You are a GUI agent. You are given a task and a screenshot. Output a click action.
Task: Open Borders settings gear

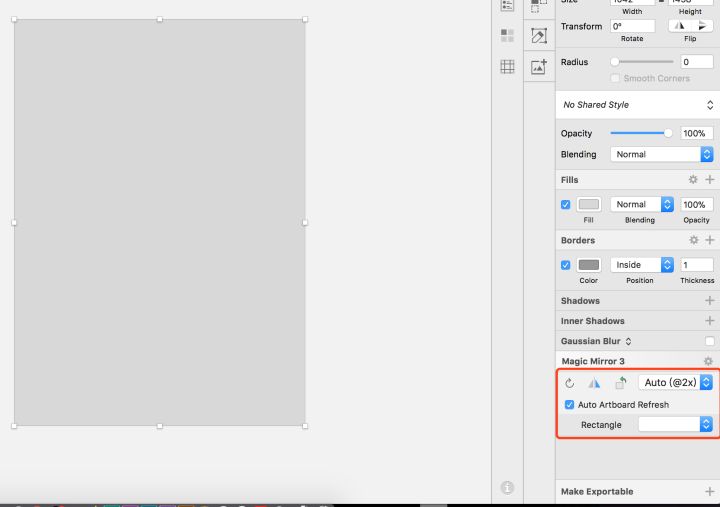[694, 240]
